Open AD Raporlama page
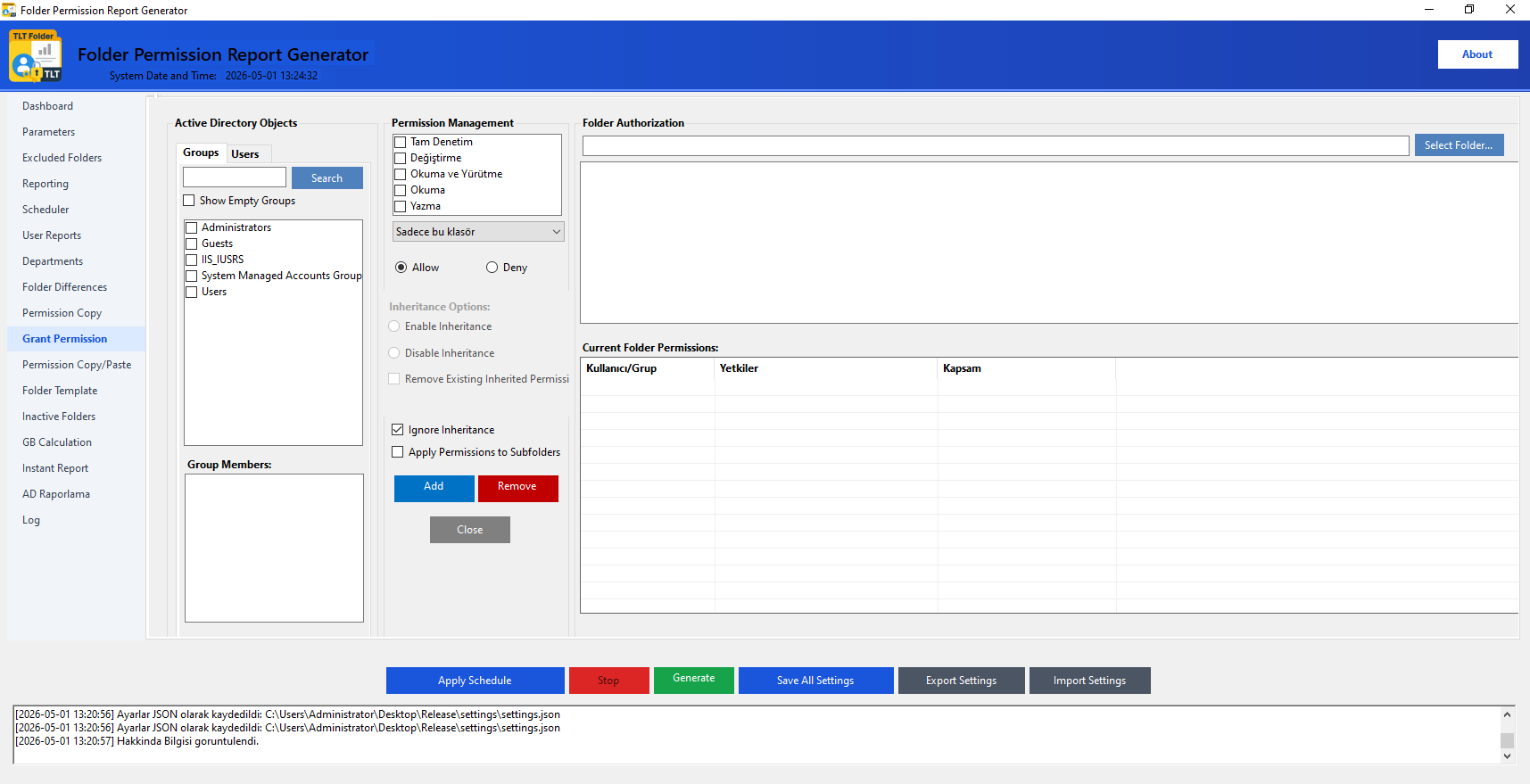Viewport: 1530px width, 784px height. pyautogui.click(x=56, y=494)
